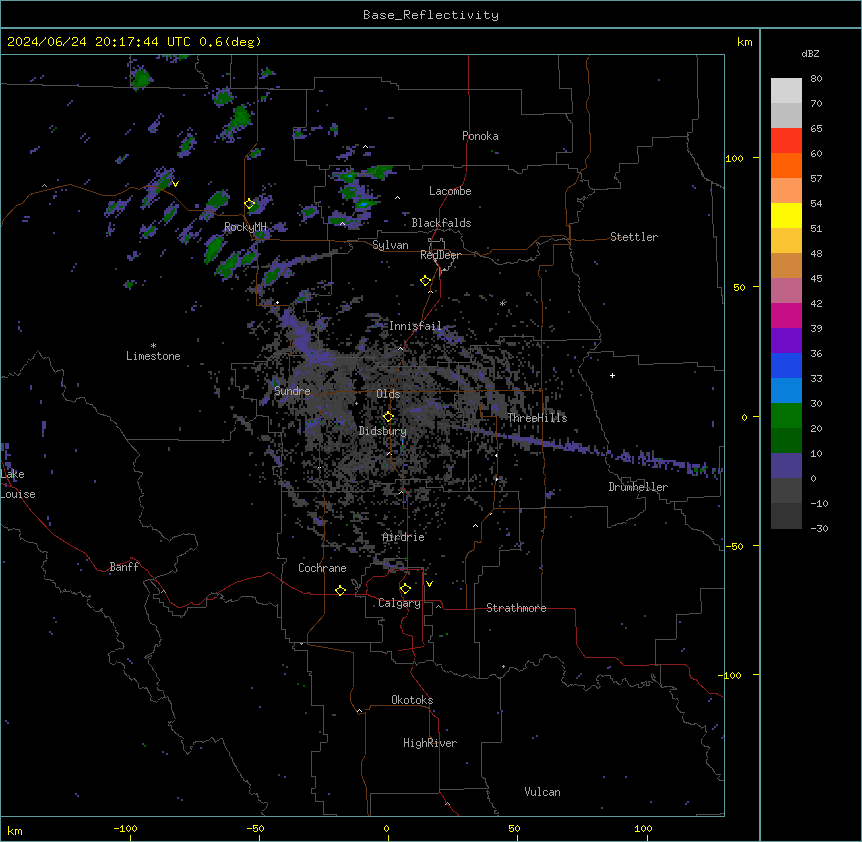Viewport: 862px width, 842px height.
Task: Click the -100 tick on bottom axis
Action: coord(125,828)
